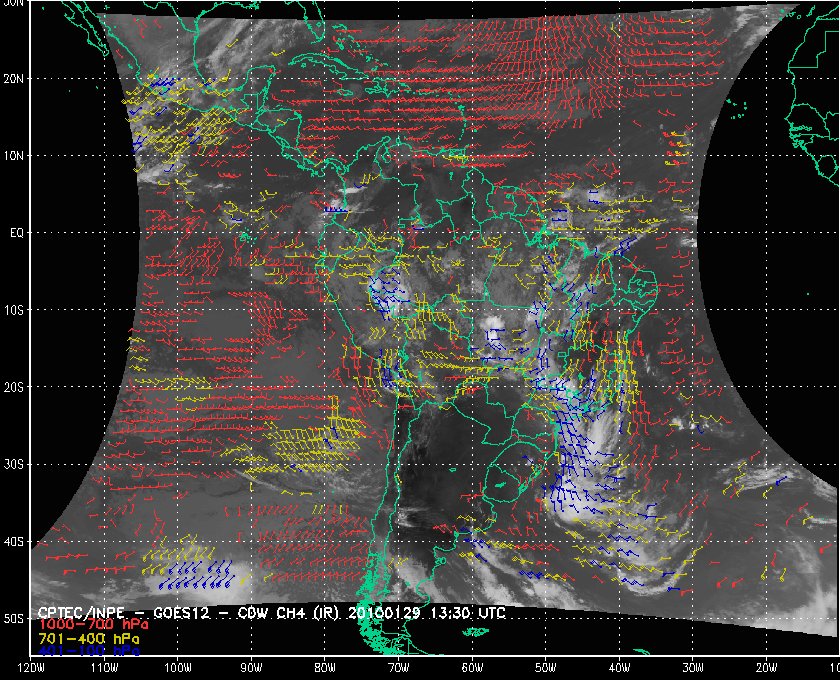Click the 50S latitude axis label
Viewport: 840px width, 680px height.
15,619
